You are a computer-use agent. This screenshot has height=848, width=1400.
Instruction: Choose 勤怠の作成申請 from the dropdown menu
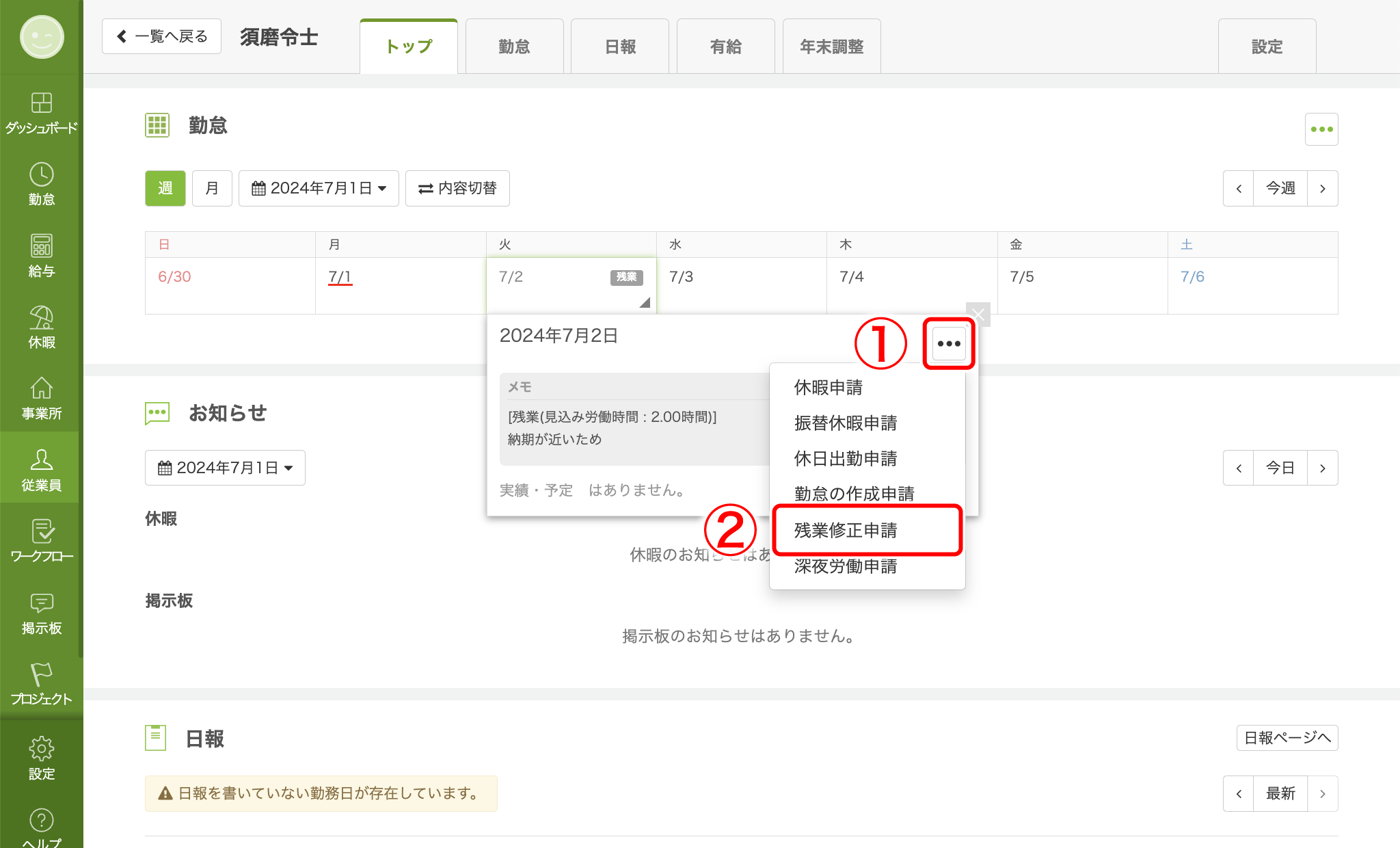tap(867, 494)
